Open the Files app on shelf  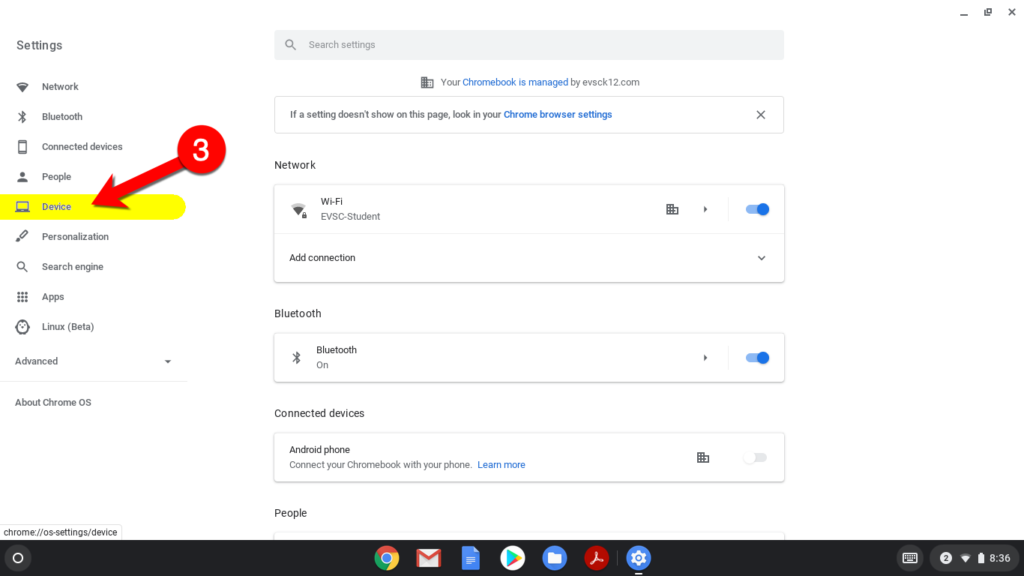pyautogui.click(x=554, y=558)
